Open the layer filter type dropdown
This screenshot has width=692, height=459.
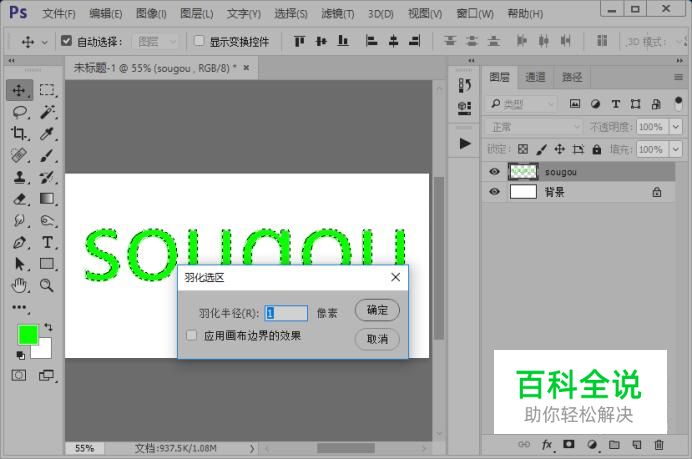tap(522, 104)
